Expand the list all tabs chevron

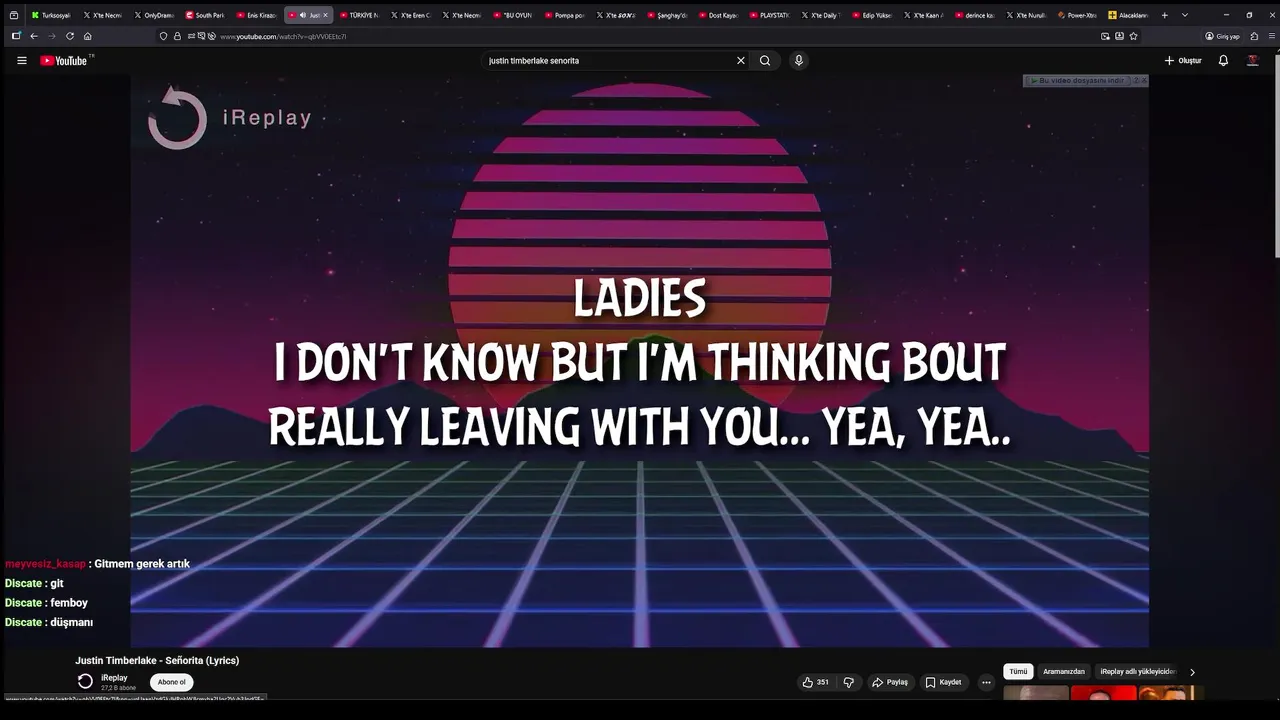point(1185,15)
